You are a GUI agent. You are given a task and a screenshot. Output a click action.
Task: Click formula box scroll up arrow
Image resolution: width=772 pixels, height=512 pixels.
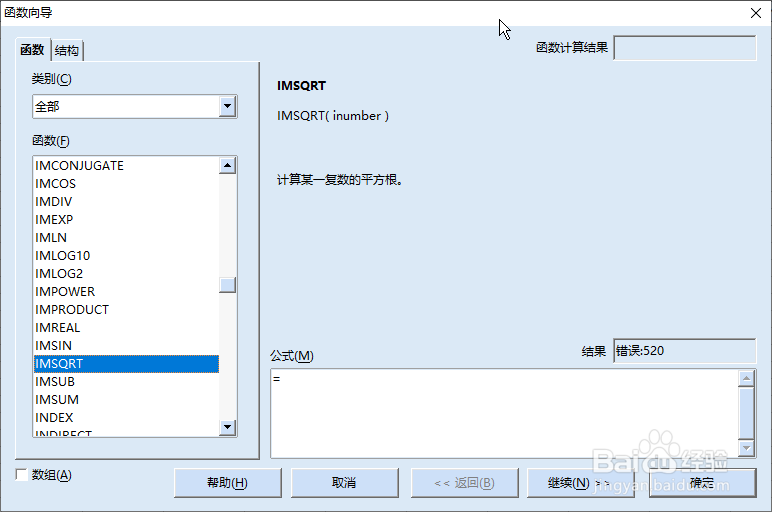point(746,378)
